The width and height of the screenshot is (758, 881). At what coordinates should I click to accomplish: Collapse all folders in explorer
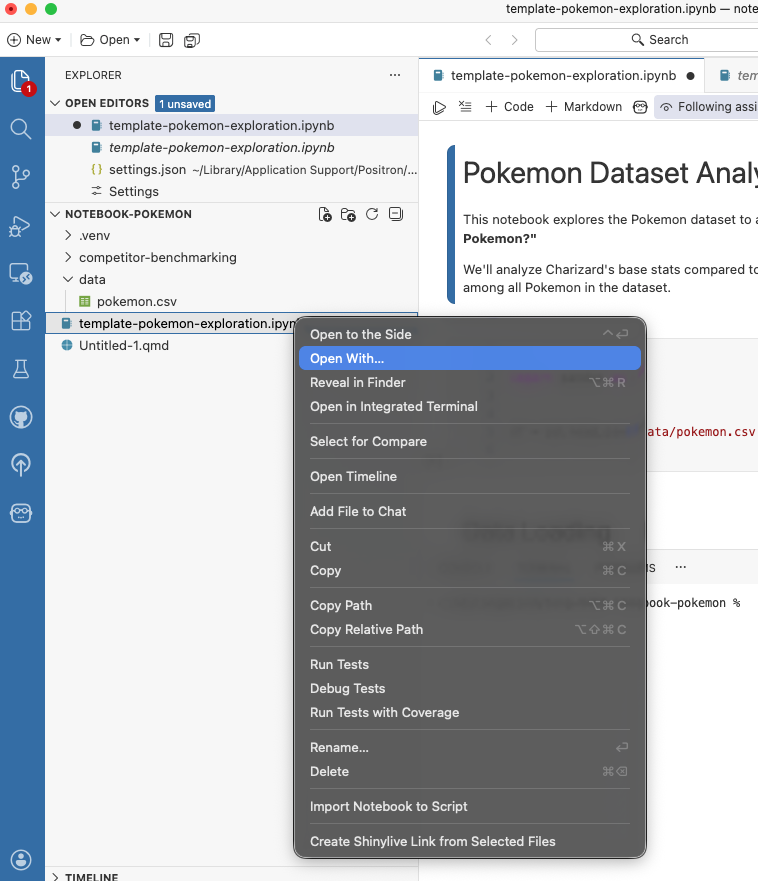pos(395,214)
